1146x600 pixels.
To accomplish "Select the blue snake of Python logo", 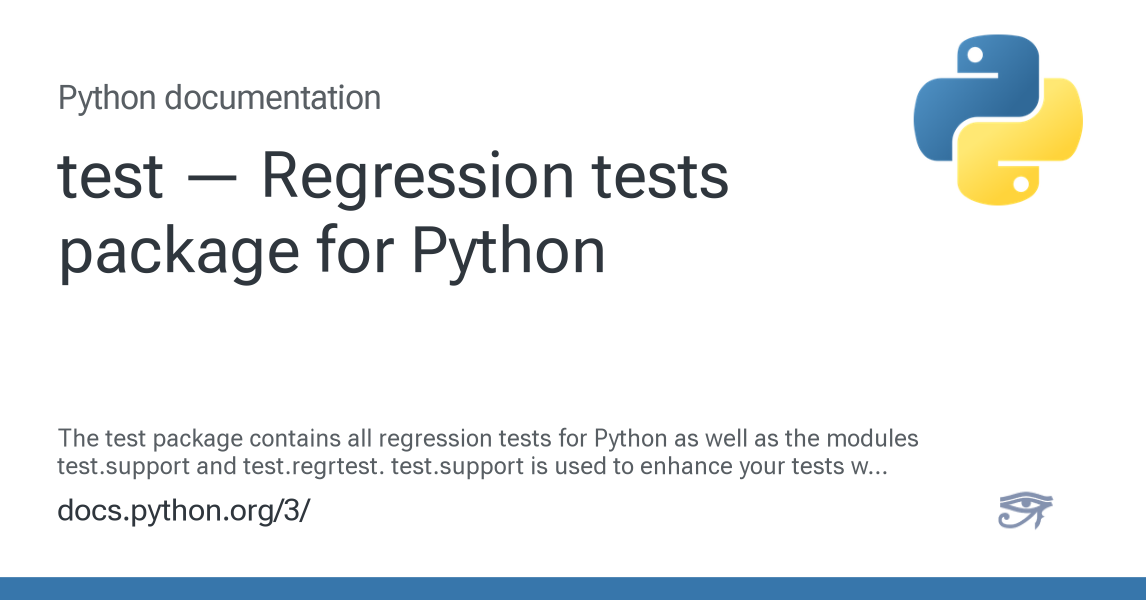I will coord(977,96).
